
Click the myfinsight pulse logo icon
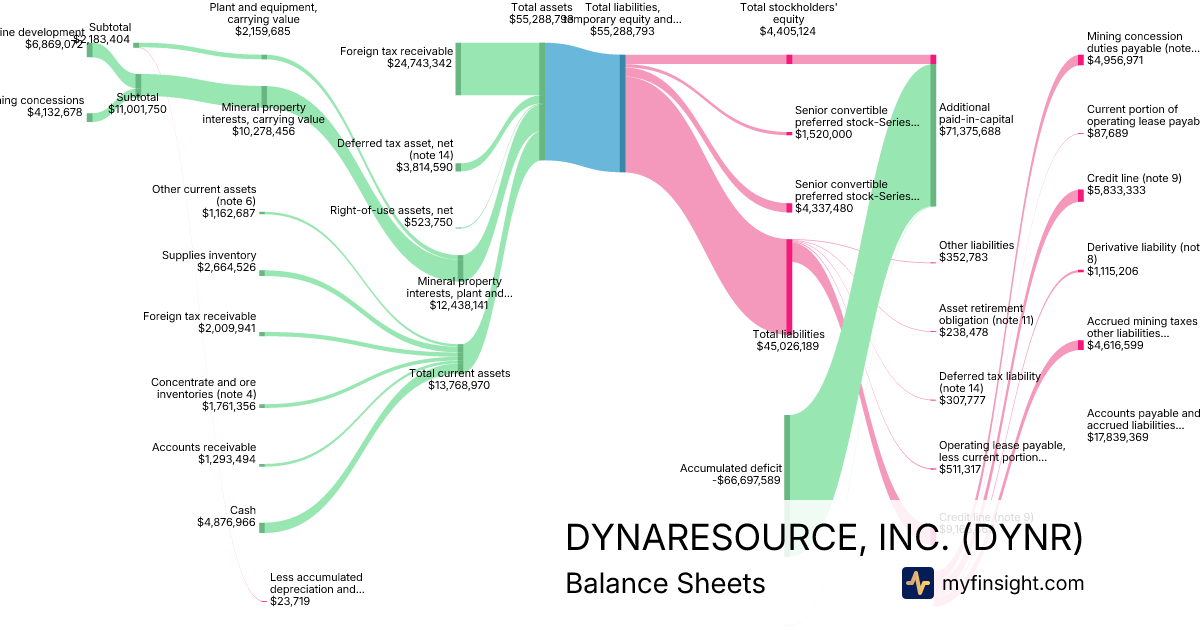pyautogui.click(x=917, y=583)
